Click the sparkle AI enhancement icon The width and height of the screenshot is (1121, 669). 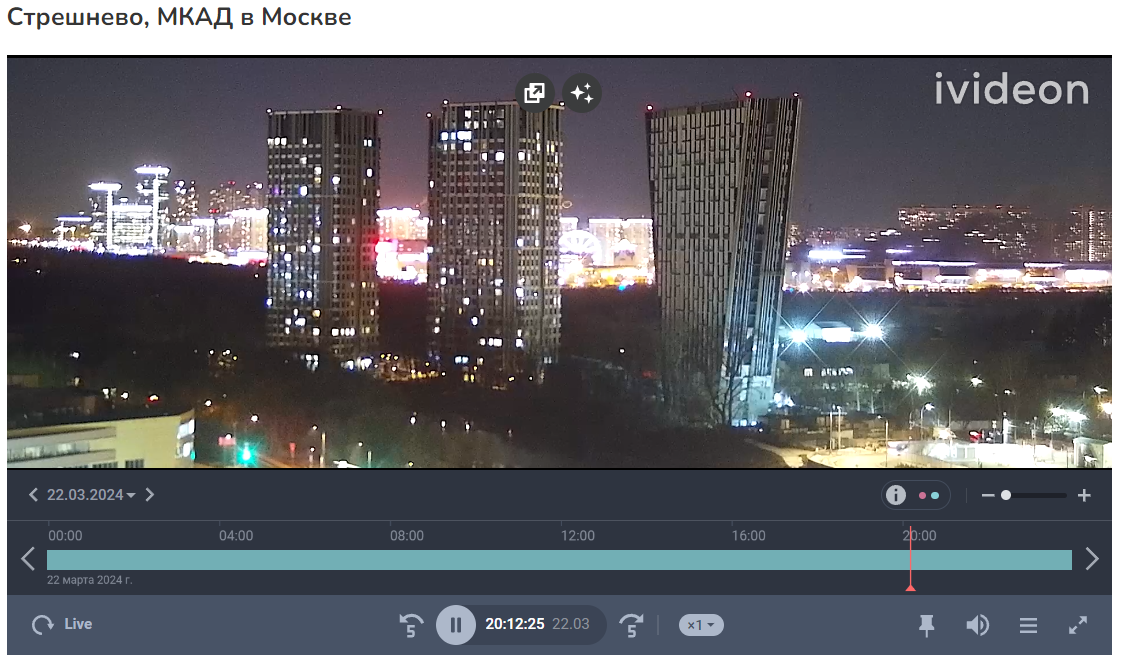coord(582,93)
